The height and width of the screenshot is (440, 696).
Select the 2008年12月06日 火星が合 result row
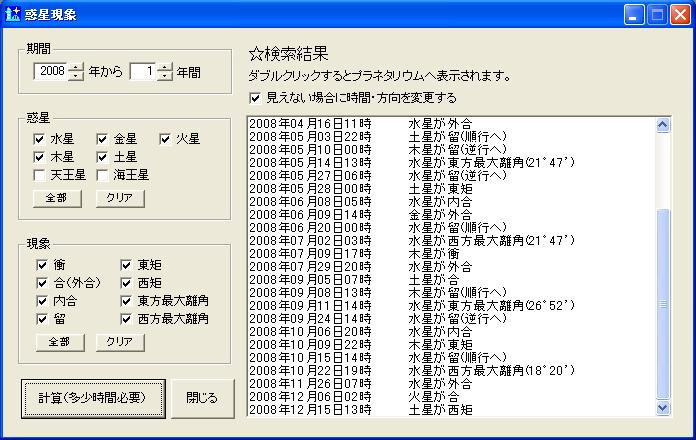coord(440,397)
